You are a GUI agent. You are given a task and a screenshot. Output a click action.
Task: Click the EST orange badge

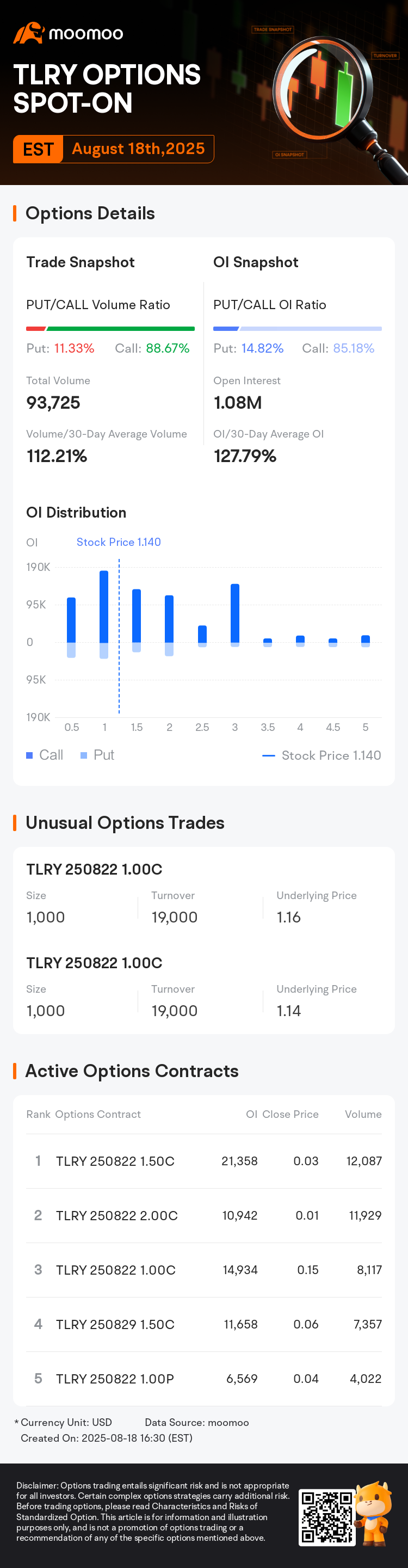point(38,149)
